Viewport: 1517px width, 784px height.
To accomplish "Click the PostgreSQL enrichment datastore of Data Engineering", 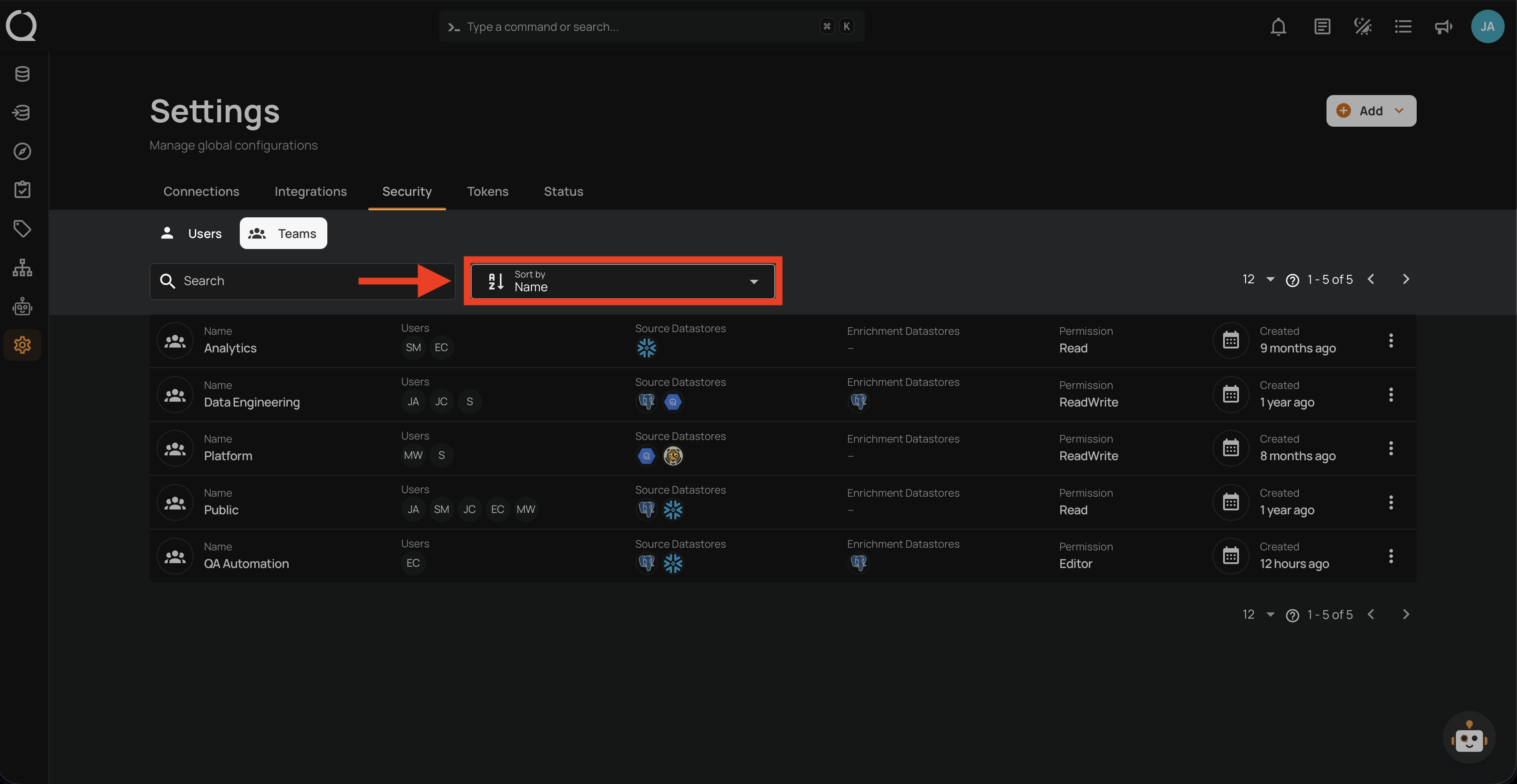I will (859, 402).
